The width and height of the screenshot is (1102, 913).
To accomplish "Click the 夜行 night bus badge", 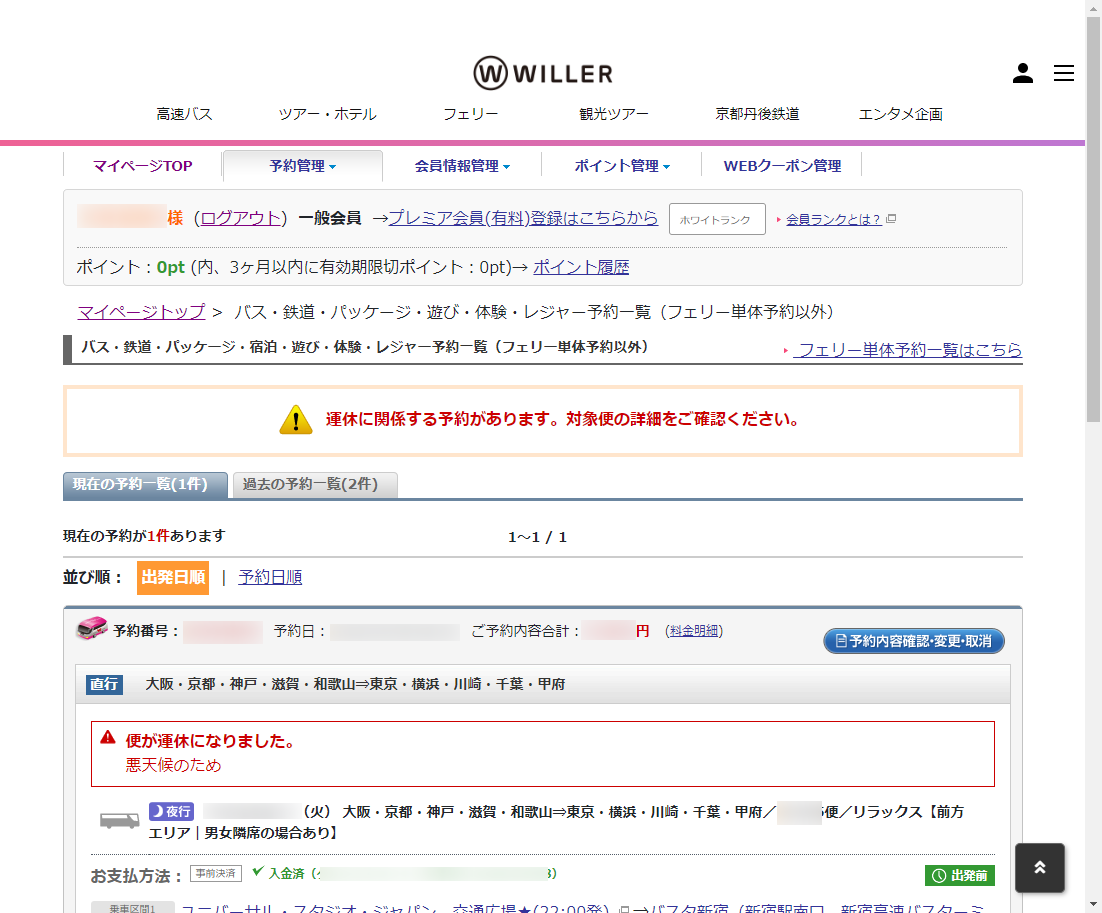I will pyautogui.click(x=171, y=811).
